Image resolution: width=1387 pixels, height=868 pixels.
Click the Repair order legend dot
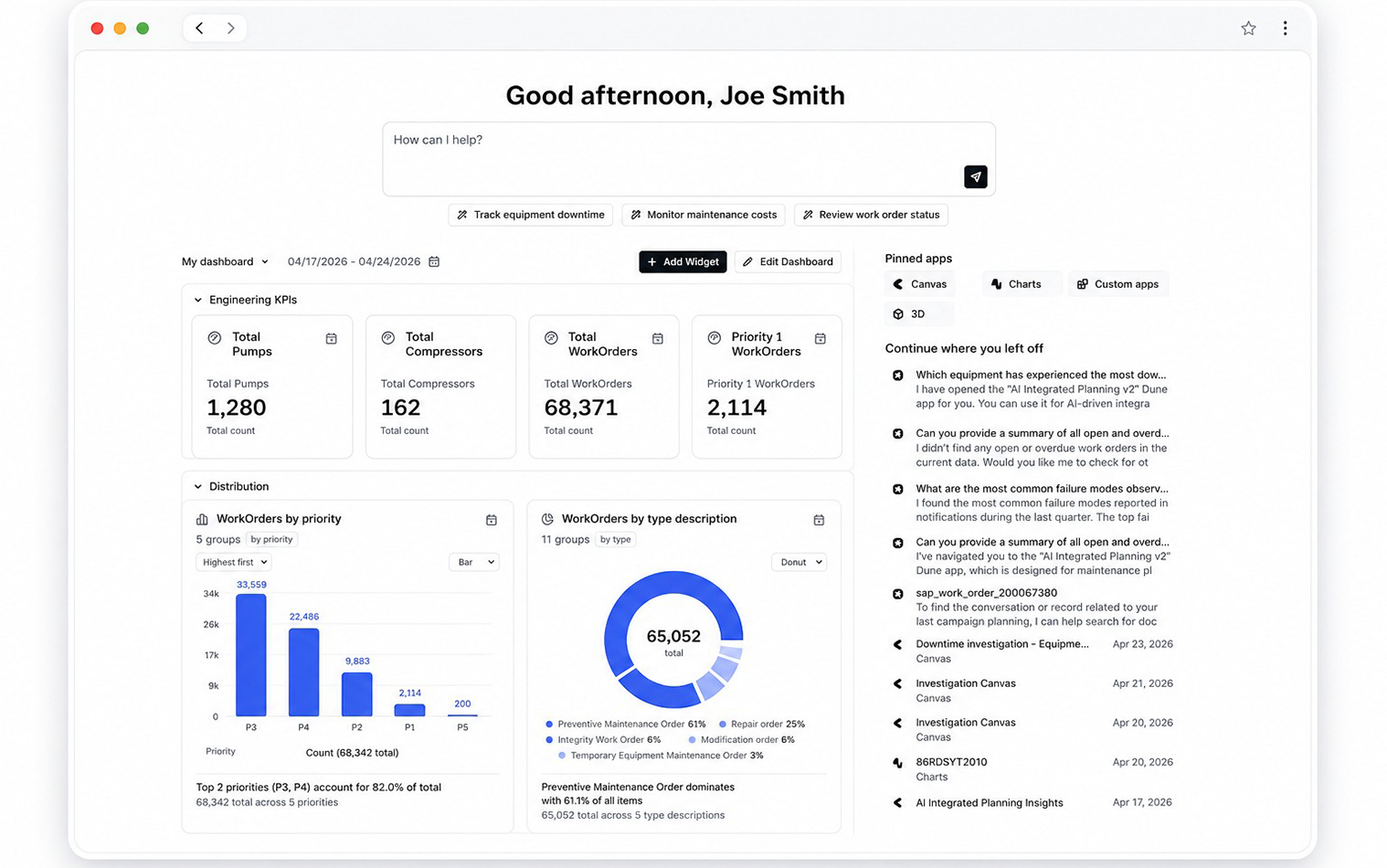pos(722,724)
